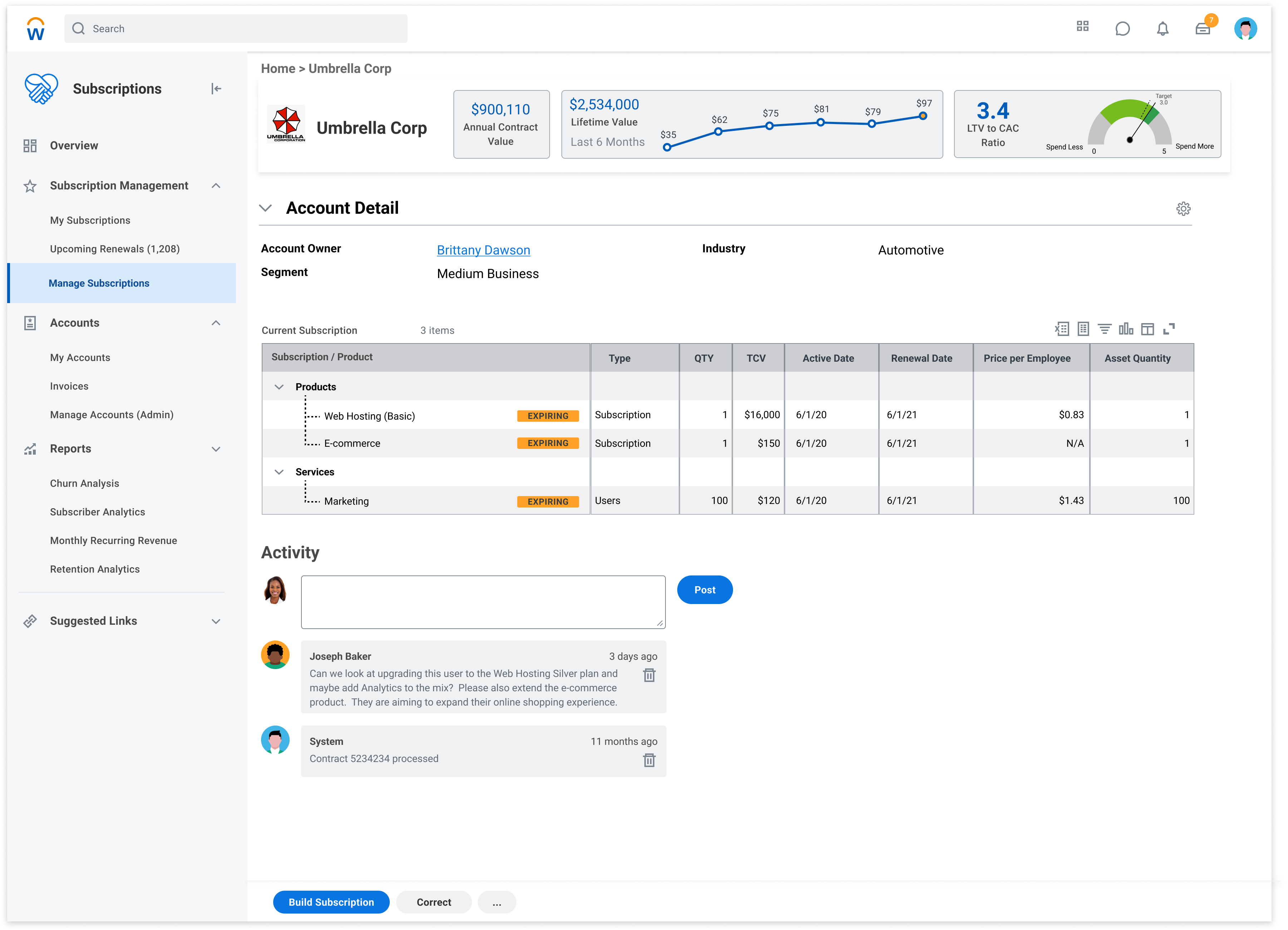Delete the System contract processed entry
Image resolution: width=1288 pixels, height=930 pixels.
pos(649,760)
